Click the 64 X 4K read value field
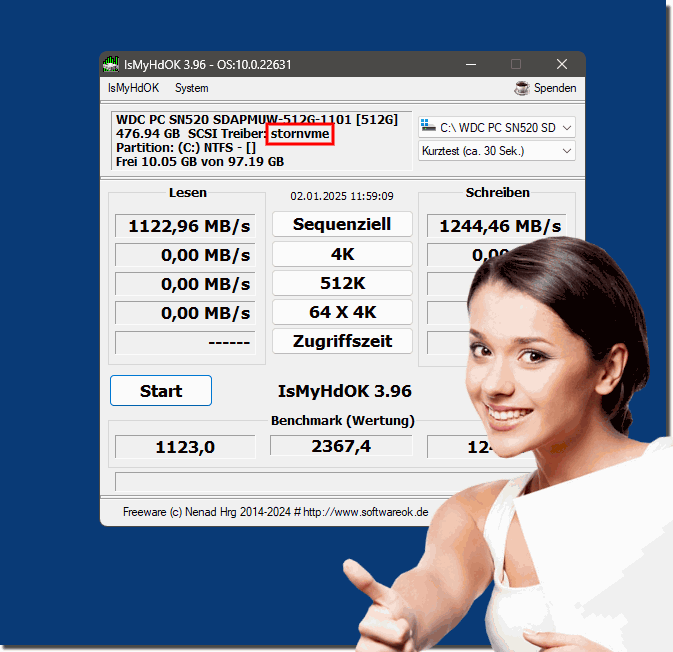The height and width of the screenshot is (652, 673). pyautogui.click(x=185, y=313)
